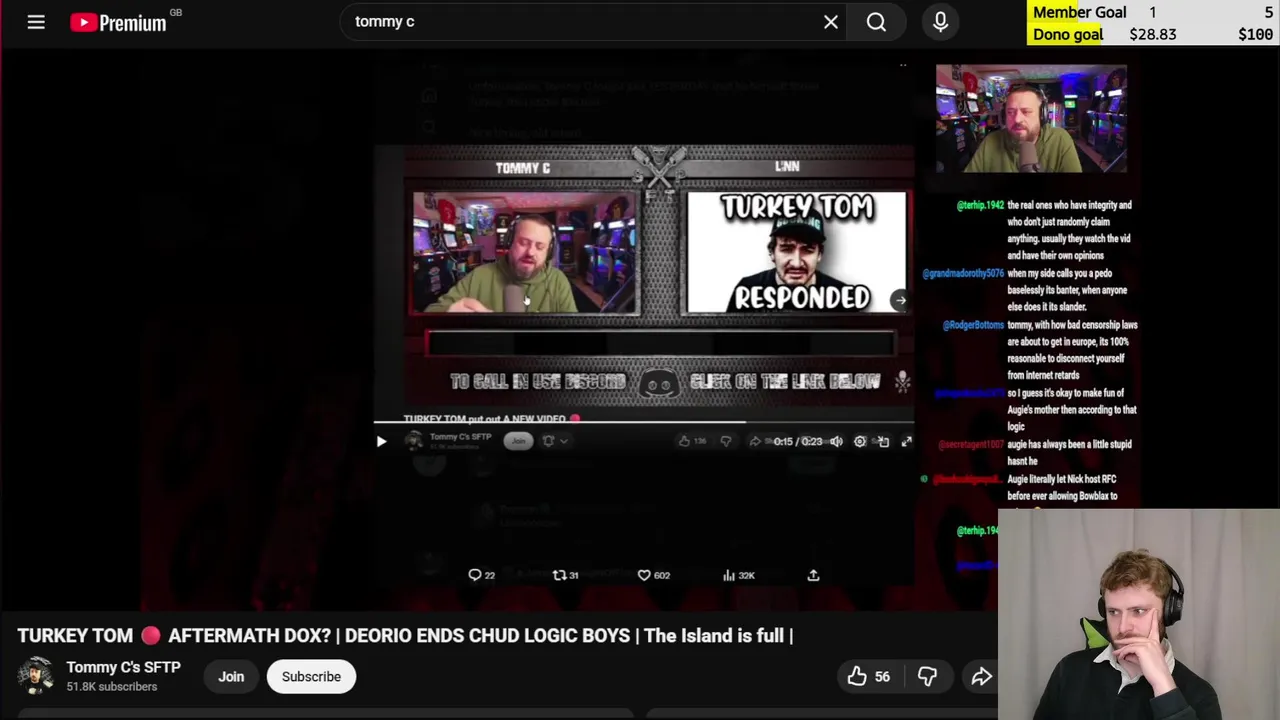The image size is (1280, 720).
Task: Open picture-in-picture on embedded player
Action: point(883,441)
